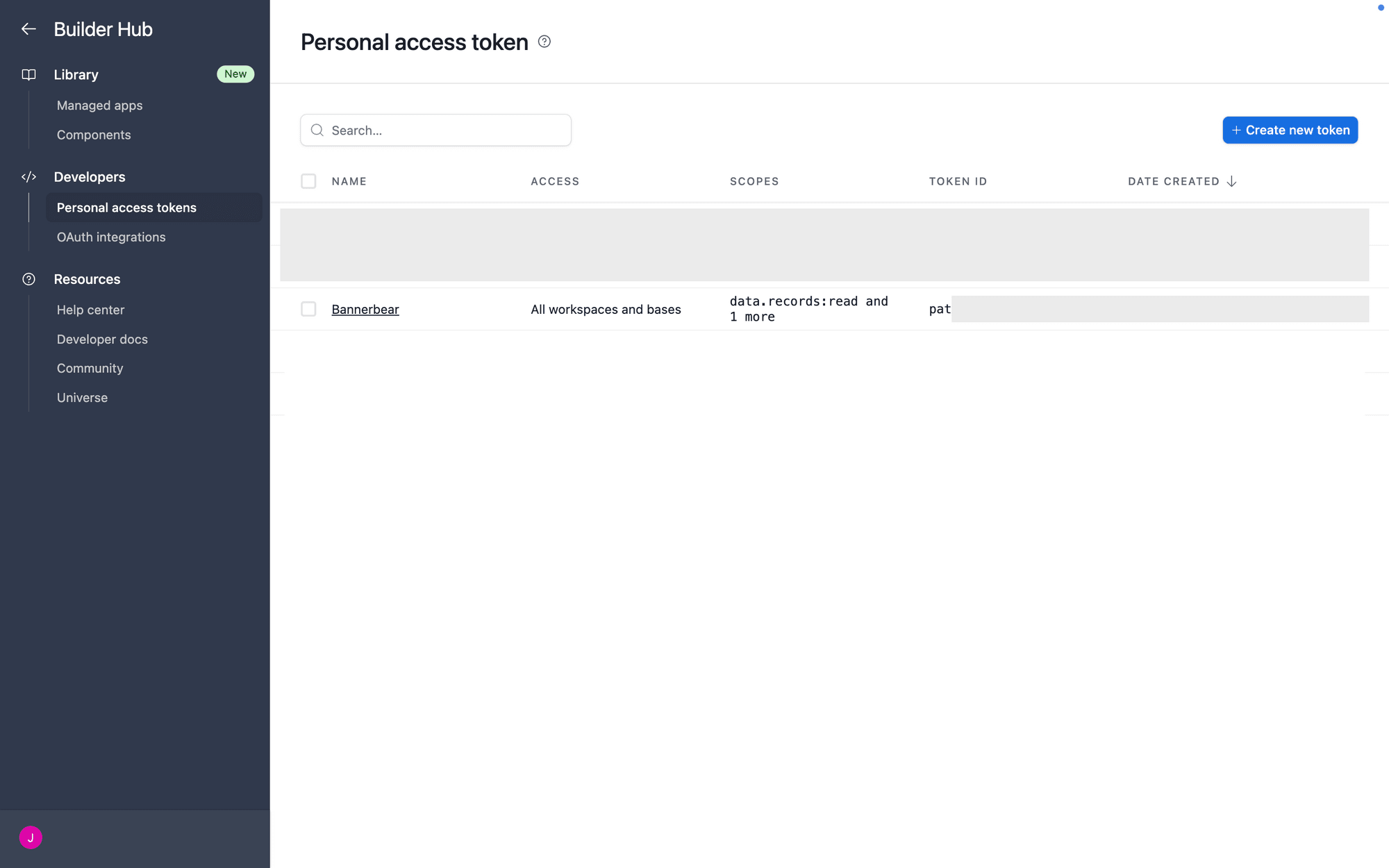
Task: Open the Help center page
Action: point(90,310)
